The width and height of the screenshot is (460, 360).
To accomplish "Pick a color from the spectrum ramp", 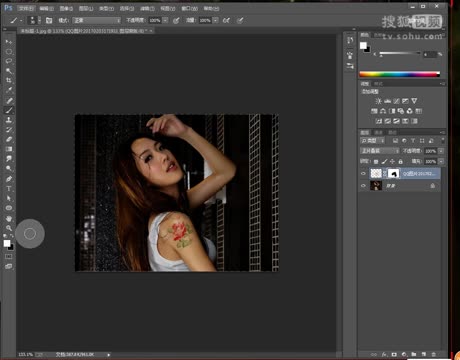I will point(400,74).
